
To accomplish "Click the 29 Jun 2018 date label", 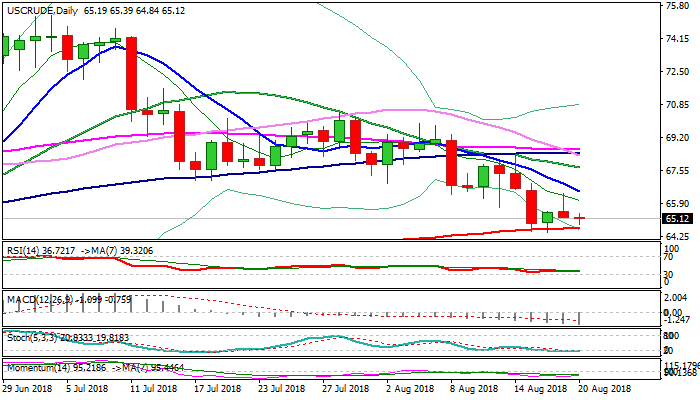I will (x=30, y=387).
